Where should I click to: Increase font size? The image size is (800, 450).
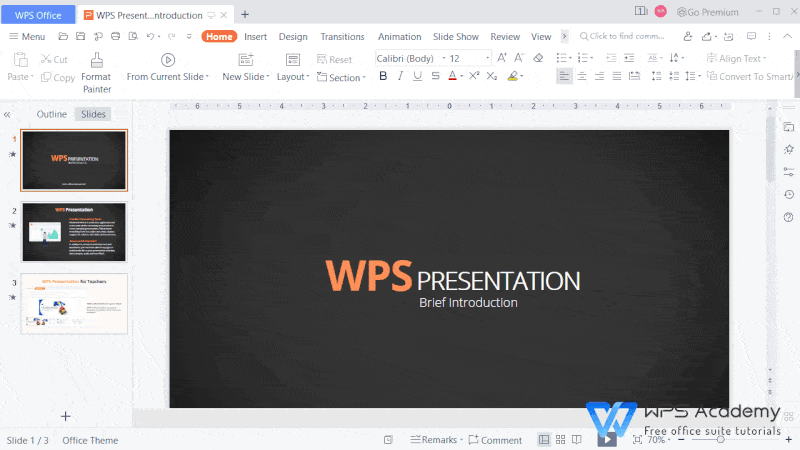[502, 58]
